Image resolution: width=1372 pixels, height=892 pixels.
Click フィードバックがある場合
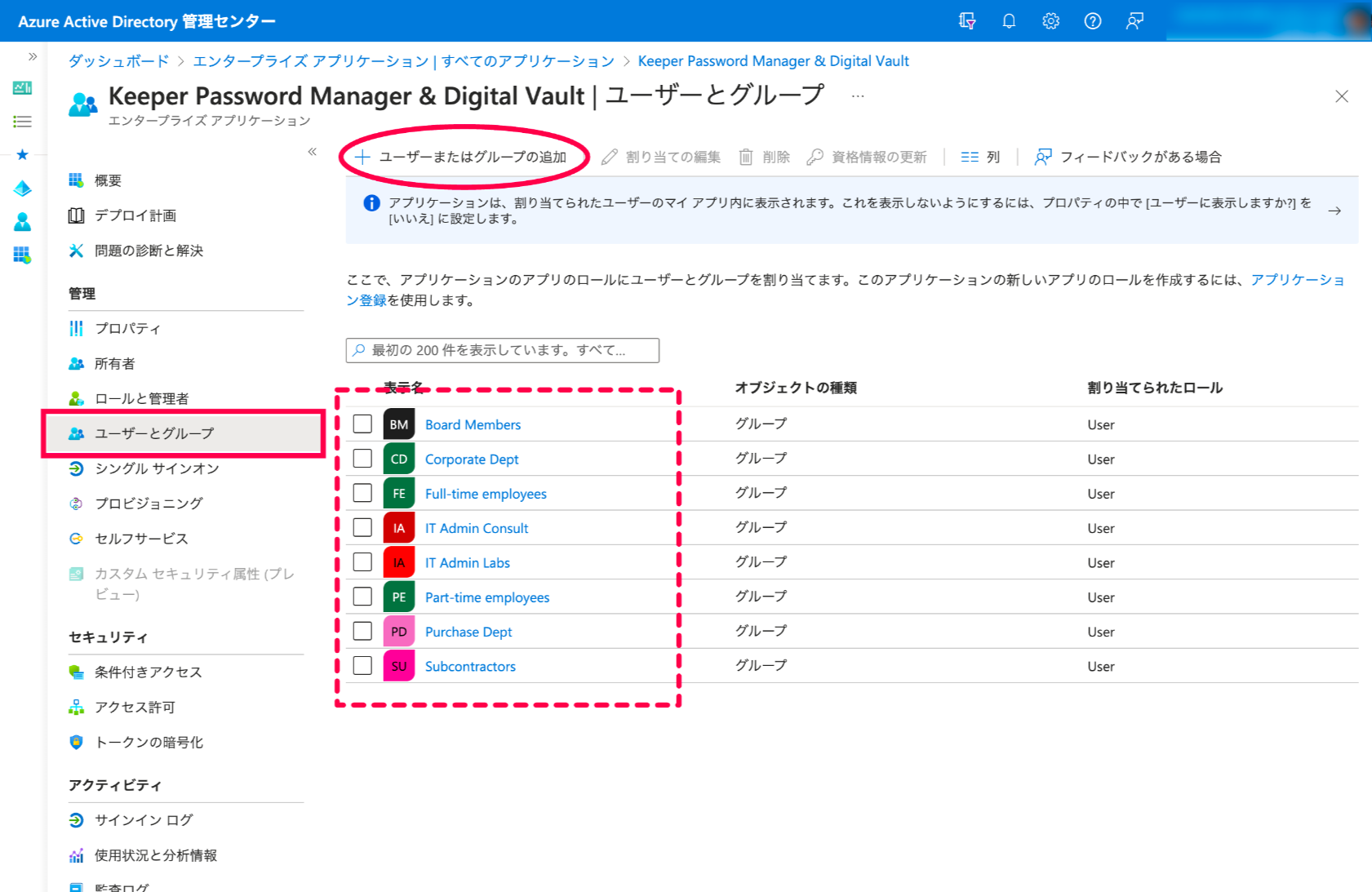(x=1128, y=157)
